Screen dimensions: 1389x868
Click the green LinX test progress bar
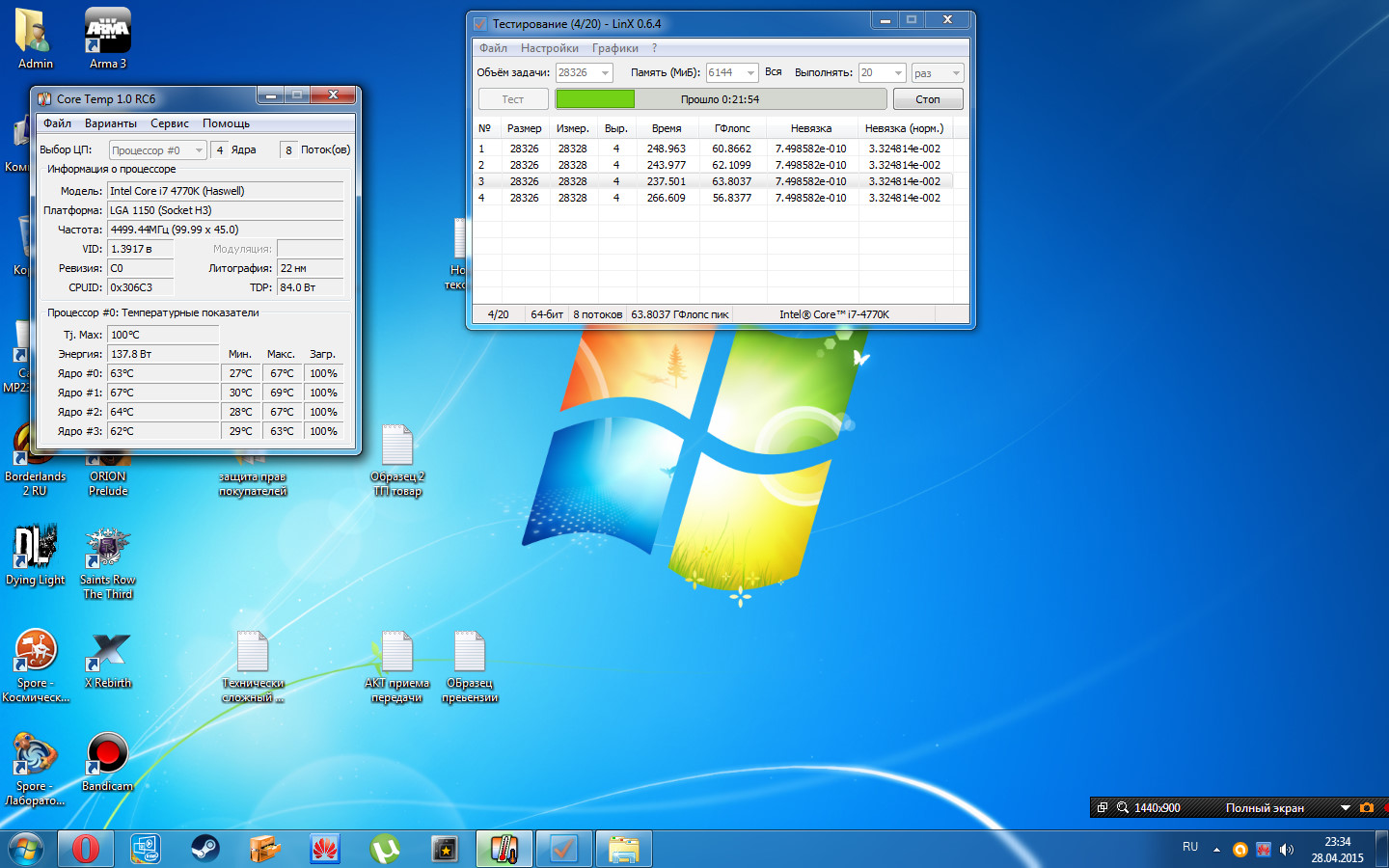pos(721,99)
